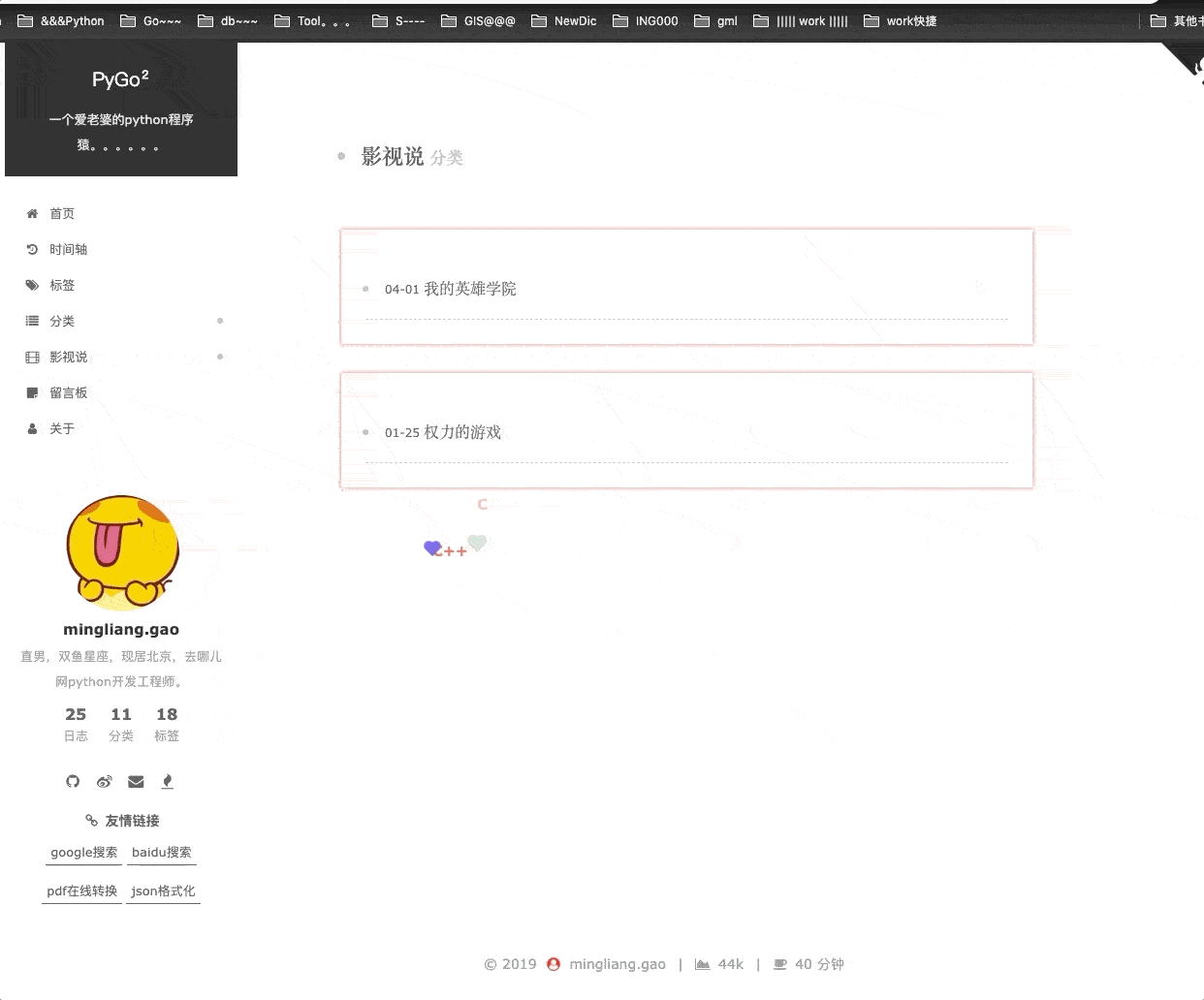Go to 分类 categories menu item
Screen dimensions: 1204x1000
[x=62, y=321]
